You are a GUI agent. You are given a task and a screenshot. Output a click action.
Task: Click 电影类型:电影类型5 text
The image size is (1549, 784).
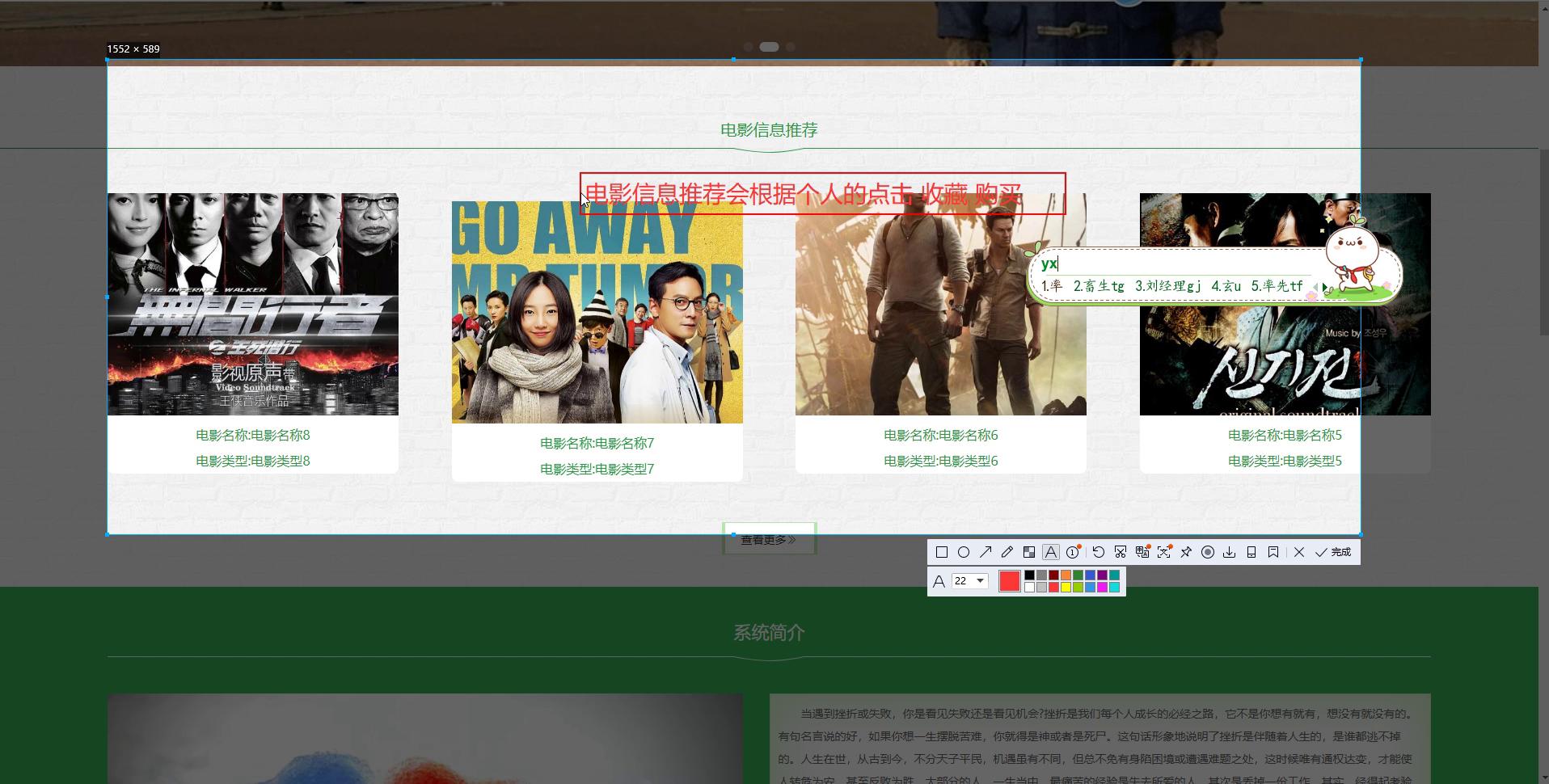click(1285, 461)
